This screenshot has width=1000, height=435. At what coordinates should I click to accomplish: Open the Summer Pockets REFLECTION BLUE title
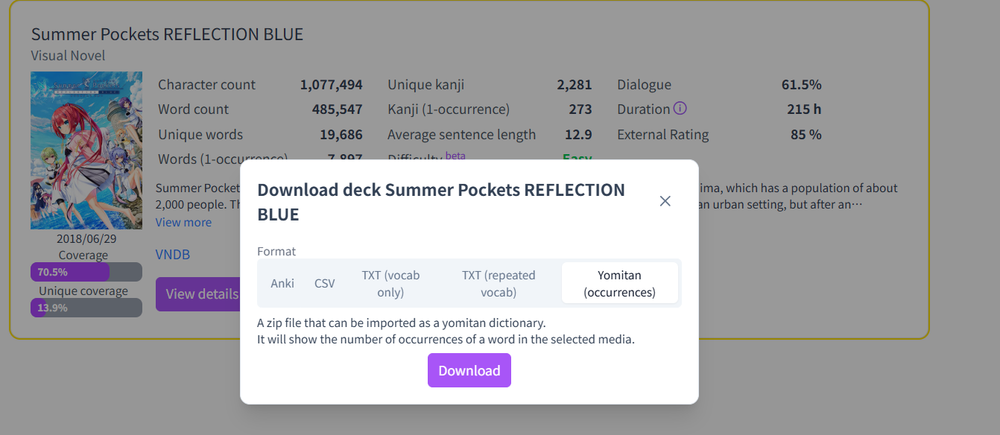click(167, 34)
